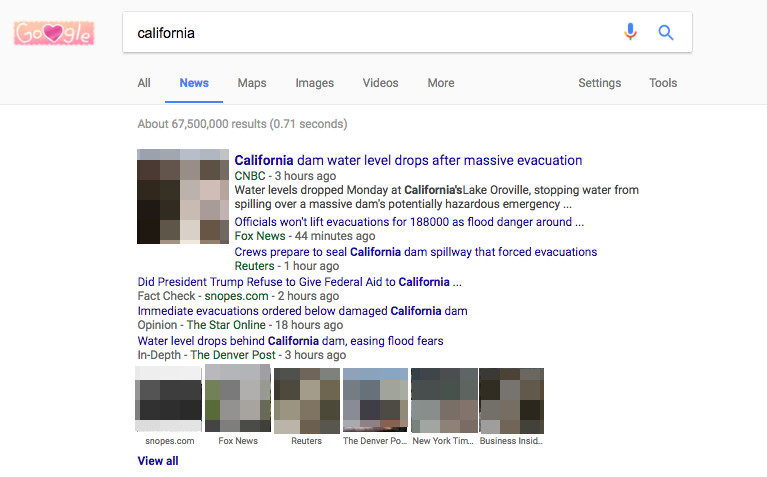767x477 pixels.
Task: Click the Google logo
Action: pos(54,34)
